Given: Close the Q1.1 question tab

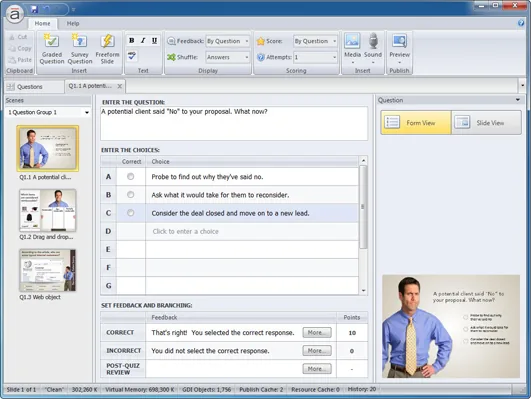Looking at the screenshot, I should (120, 86).
